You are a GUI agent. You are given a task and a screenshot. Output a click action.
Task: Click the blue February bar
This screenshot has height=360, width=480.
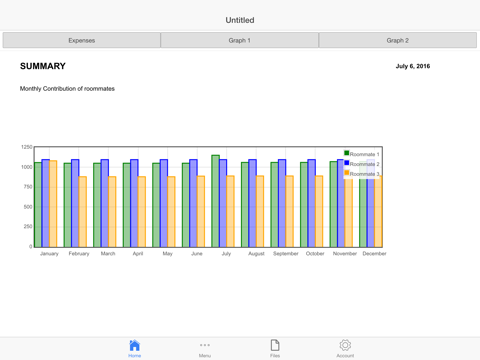pos(75,203)
